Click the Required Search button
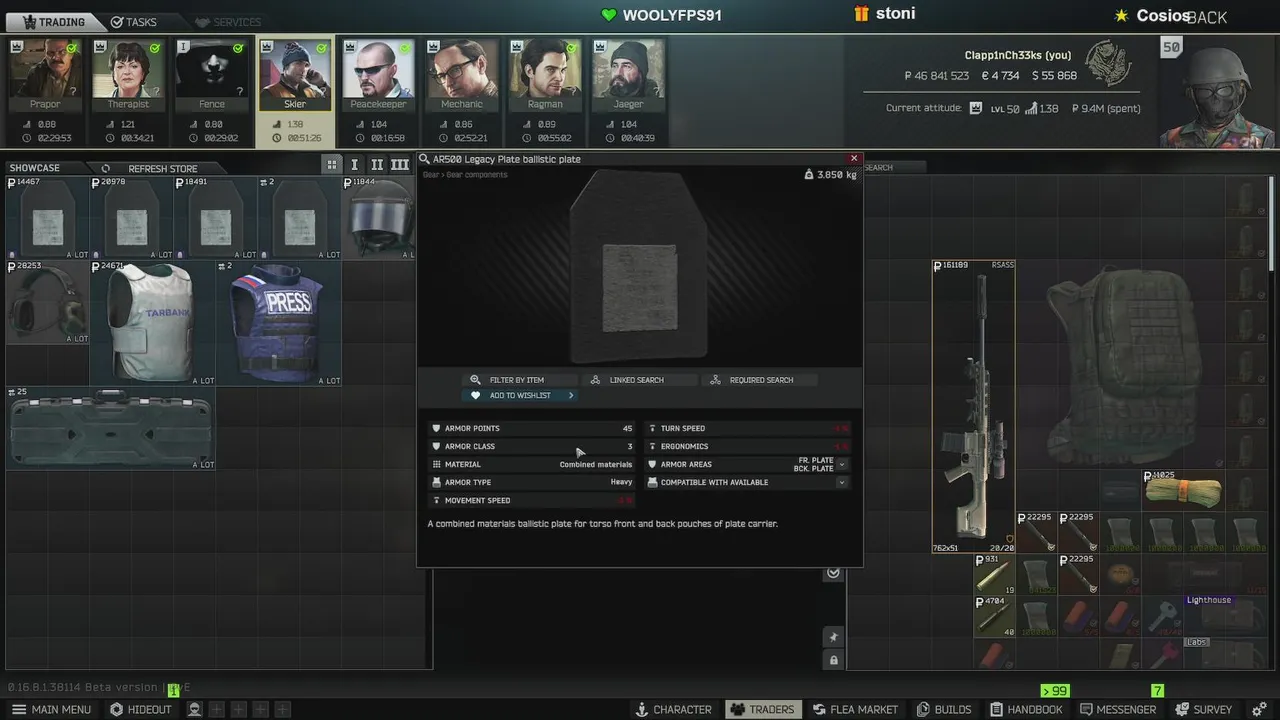1280x720 pixels. [760, 380]
